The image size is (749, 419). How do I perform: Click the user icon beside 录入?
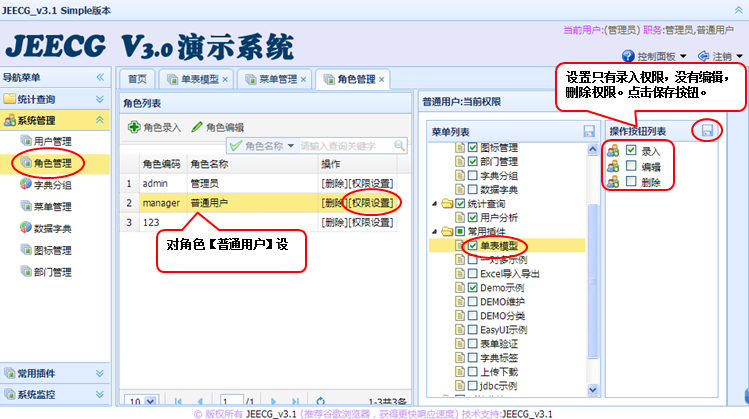[x=613, y=151]
